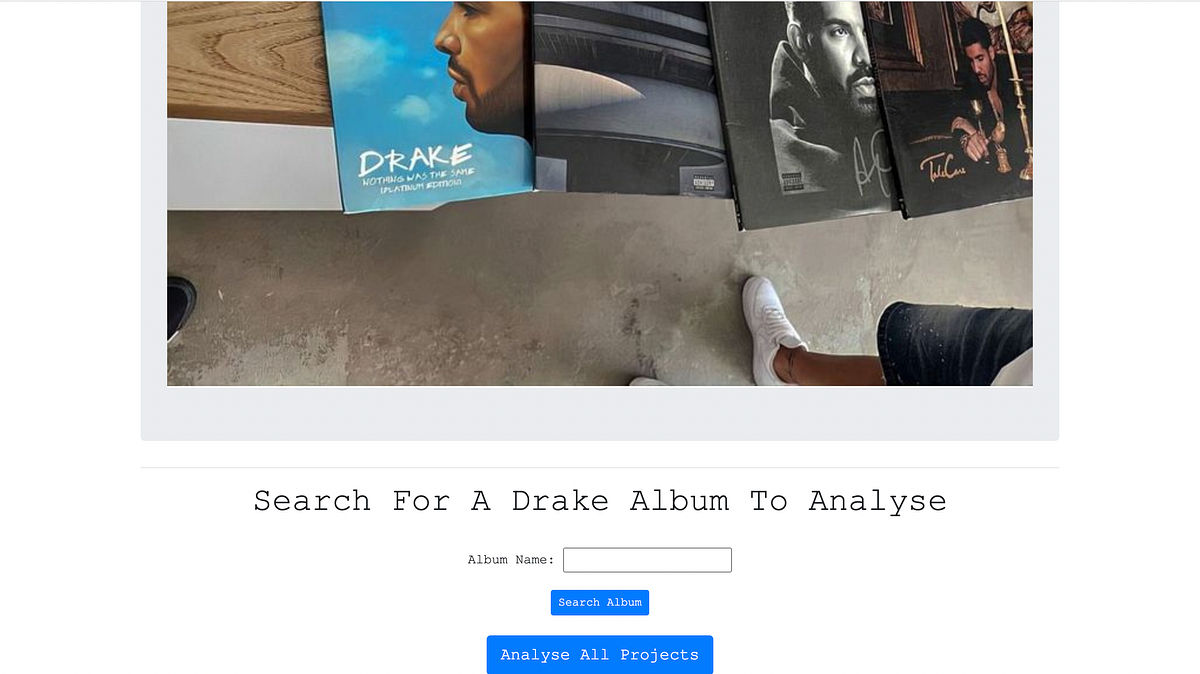Click the white DRAKE lettering on blue cover
The height and width of the screenshot is (674, 1200).
click(x=415, y=159)
